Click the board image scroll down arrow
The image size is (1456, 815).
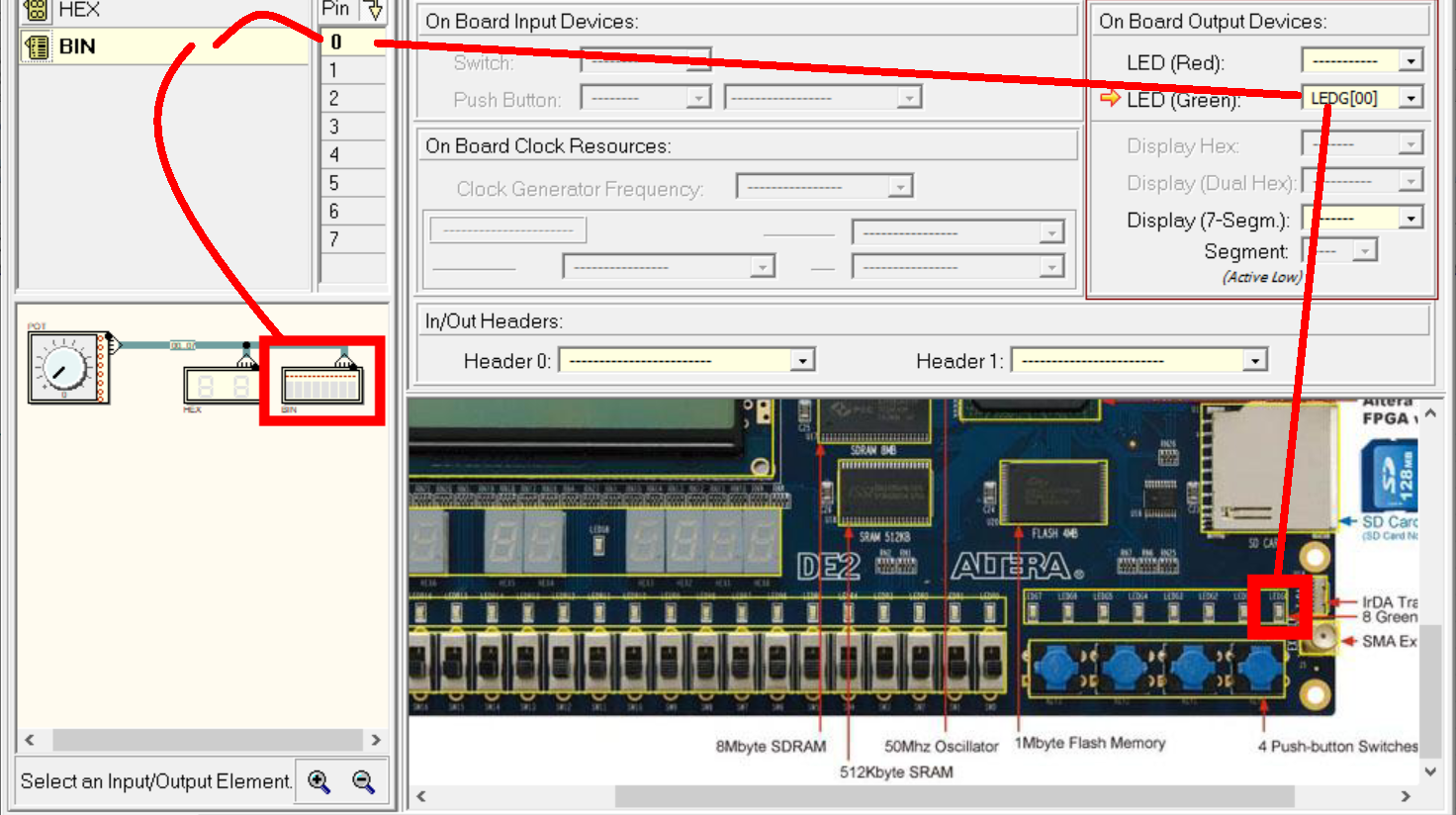(x=1430, y=771)
